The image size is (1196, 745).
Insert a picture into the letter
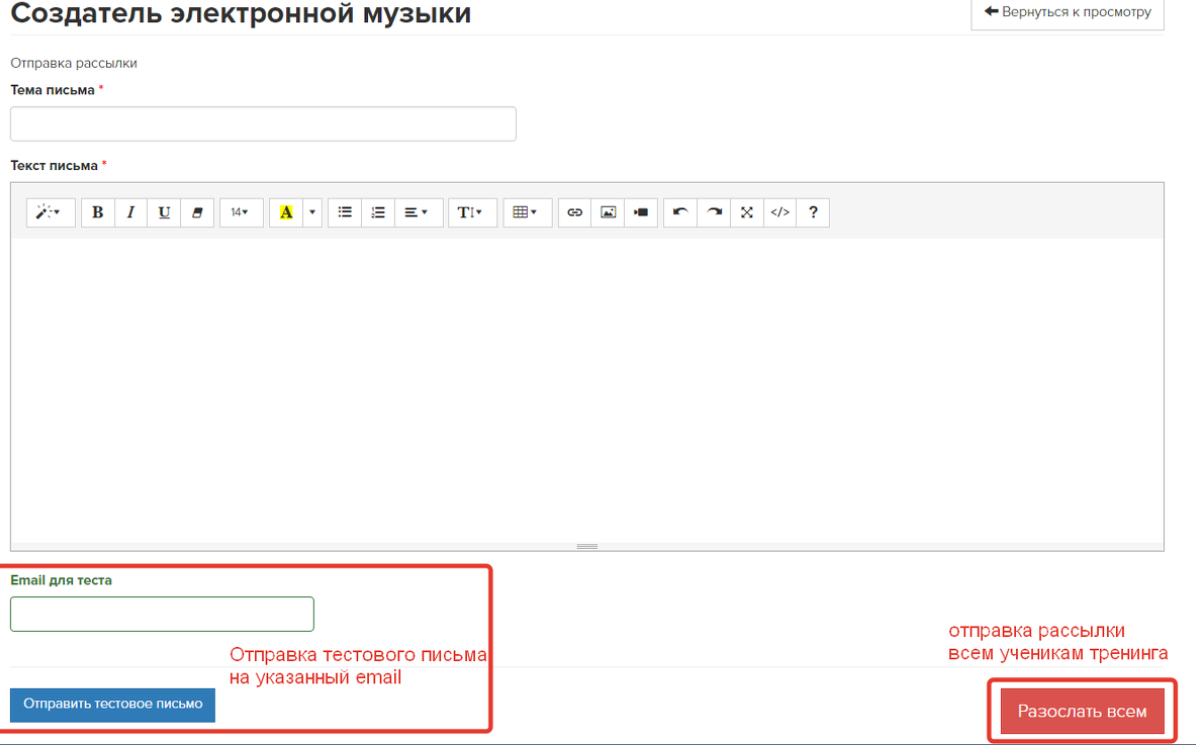coord(608,212)
